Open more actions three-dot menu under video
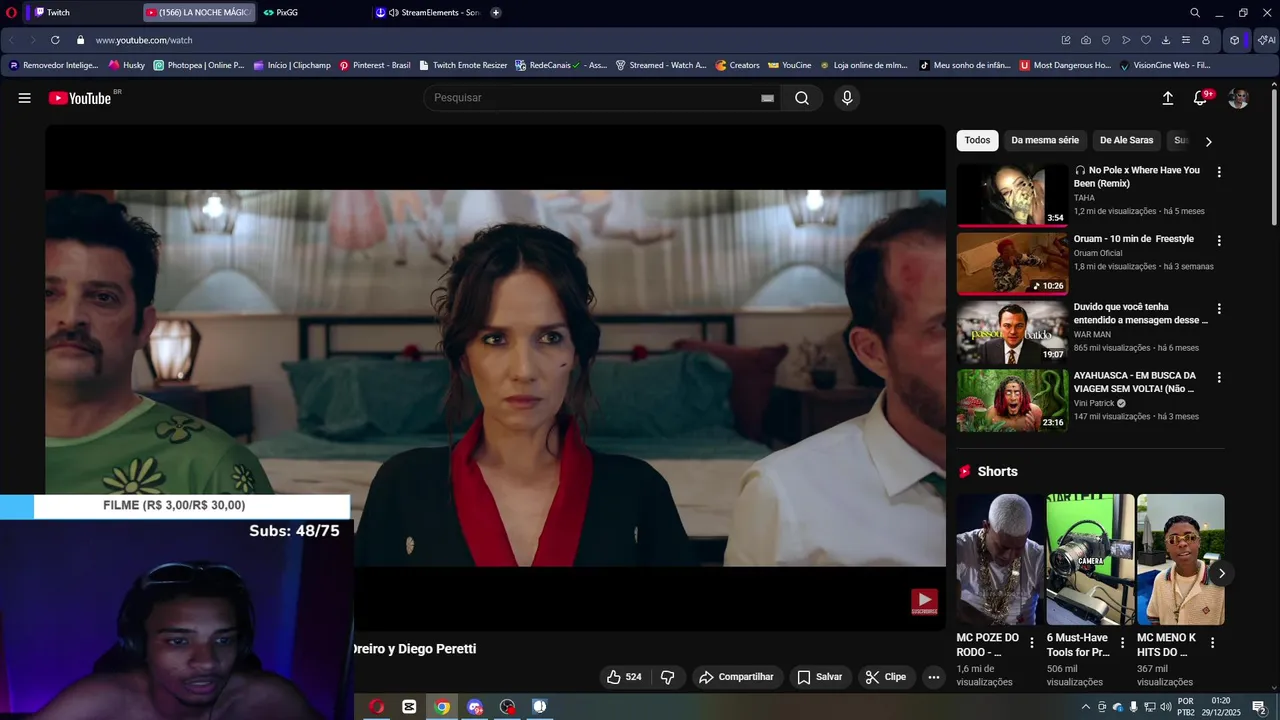This screenshot has height=720, width=1280. coord(934,677)
